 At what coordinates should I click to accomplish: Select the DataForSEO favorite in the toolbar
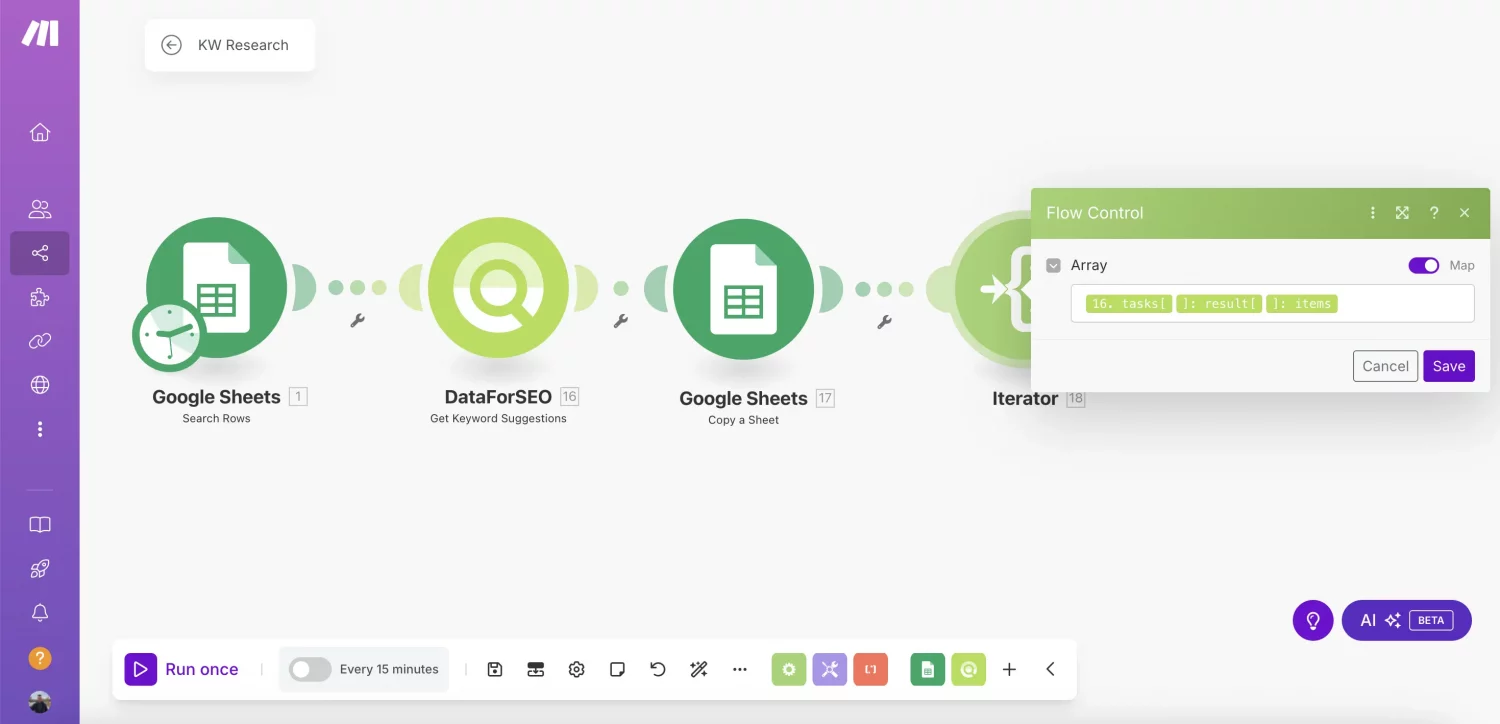point(969,669)
